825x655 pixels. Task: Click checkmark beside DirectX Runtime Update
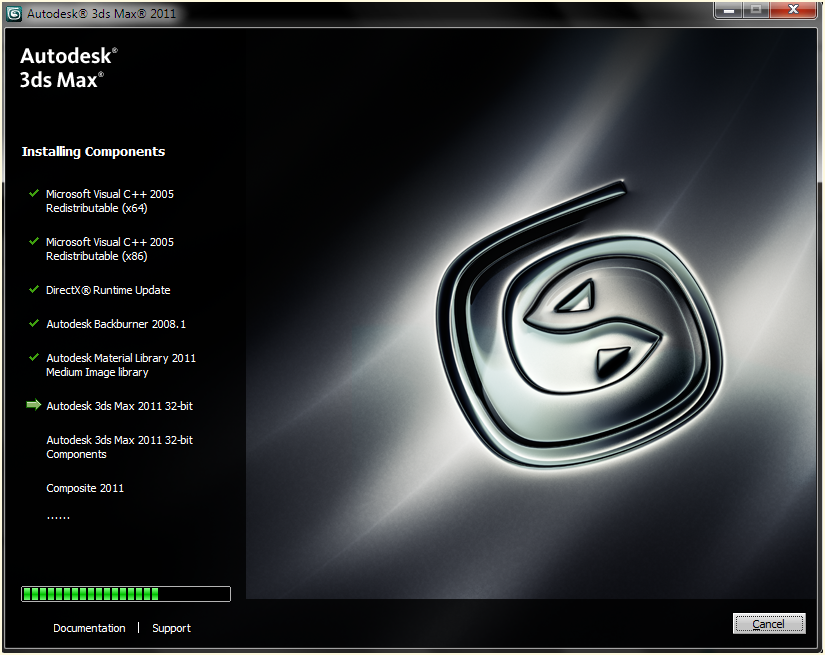tap(34, 289)
